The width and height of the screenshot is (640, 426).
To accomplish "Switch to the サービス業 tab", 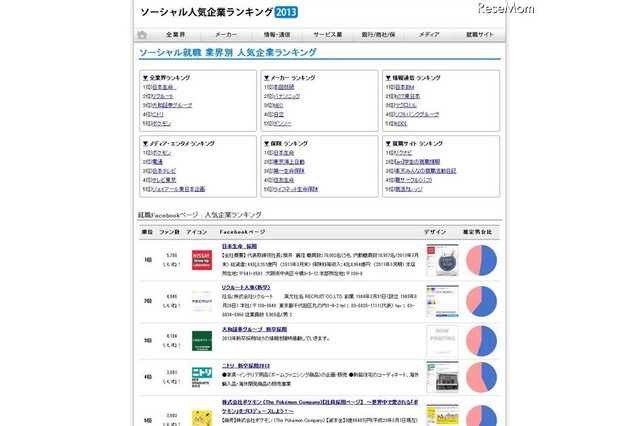I will point(327,35).
